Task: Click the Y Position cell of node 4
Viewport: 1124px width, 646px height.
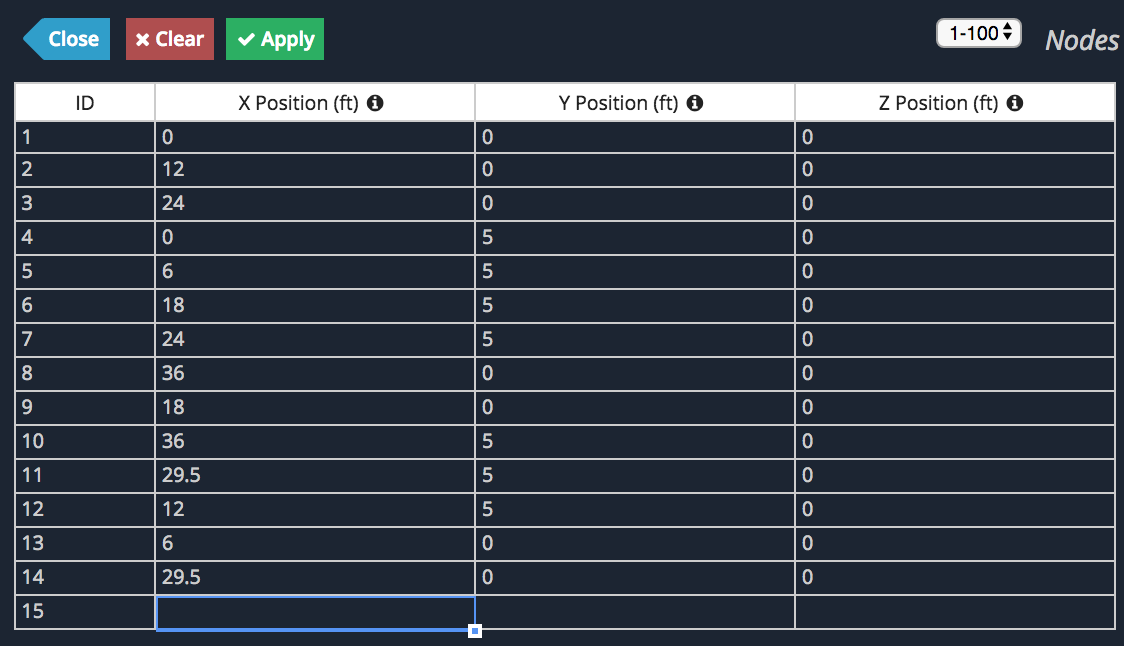Action: pos(635,237)
